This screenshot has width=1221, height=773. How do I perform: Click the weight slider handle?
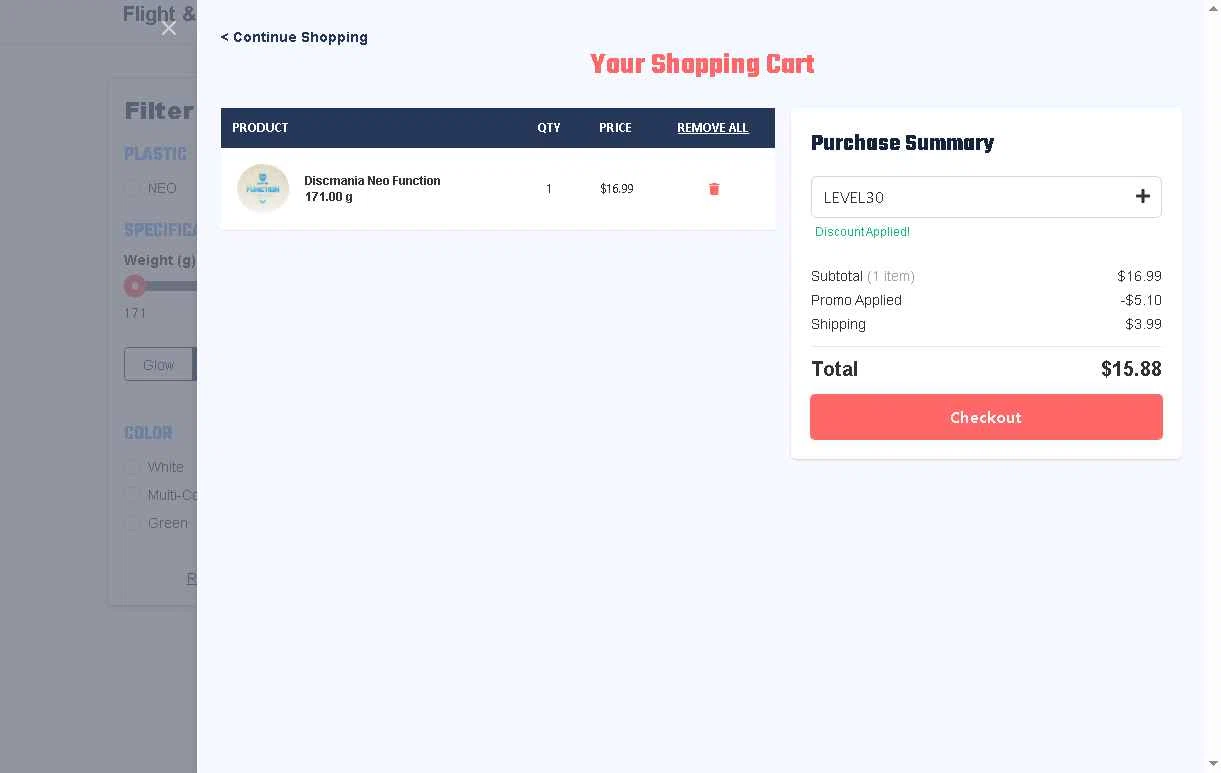135,286
